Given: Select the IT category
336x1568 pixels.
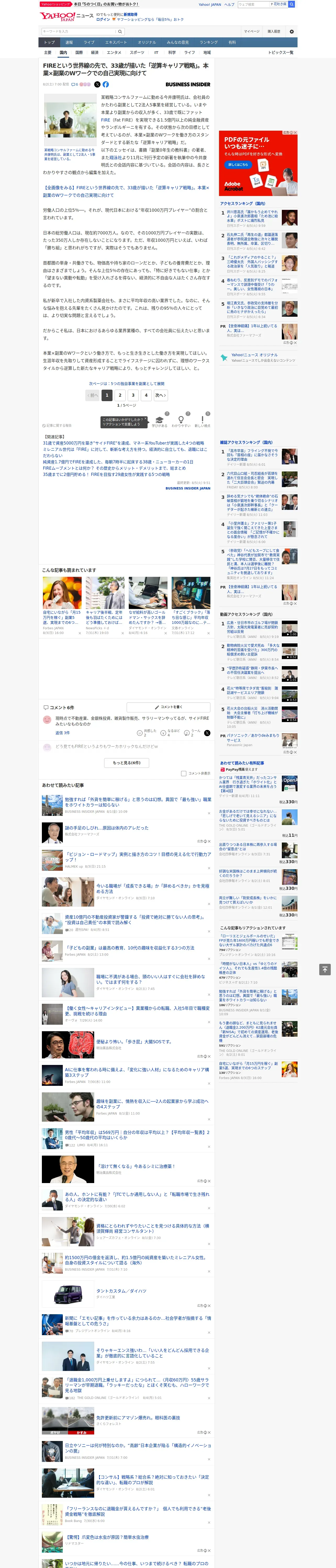Looking at the screenshot, I should [156, 52].
